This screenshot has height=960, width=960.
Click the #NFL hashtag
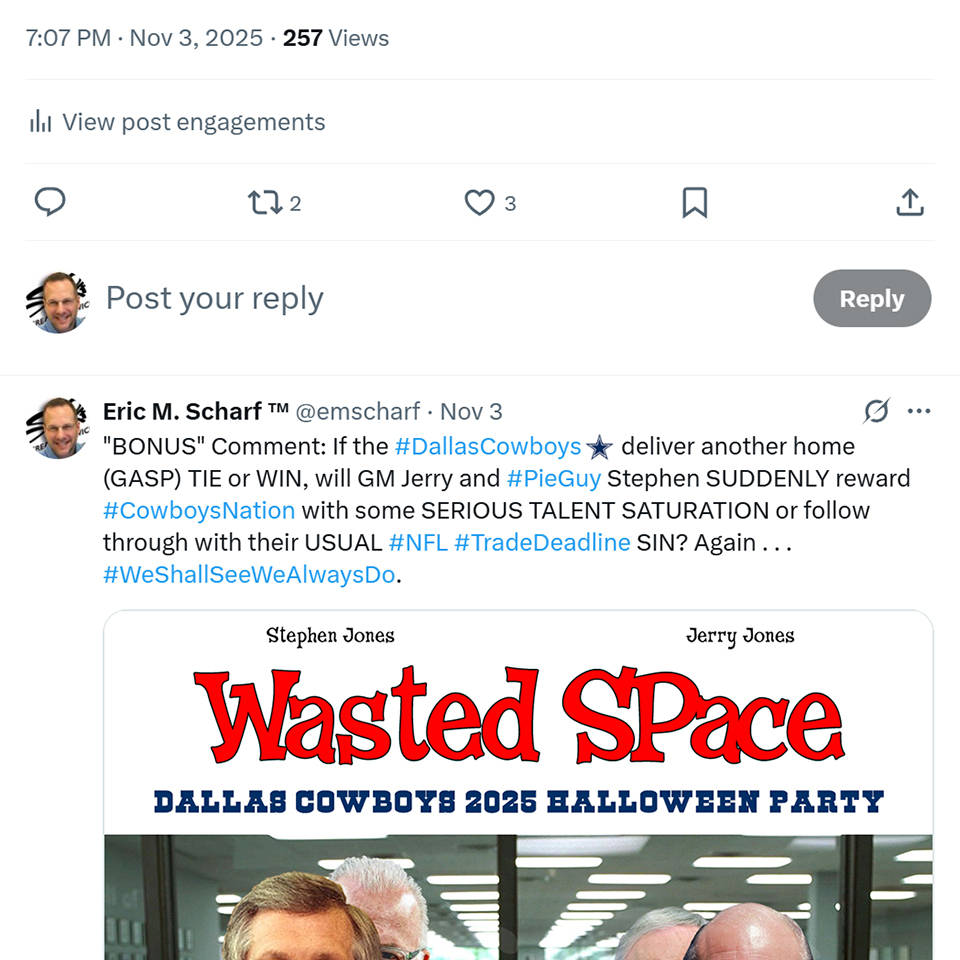pyautogui.click(x=417, y=542)
